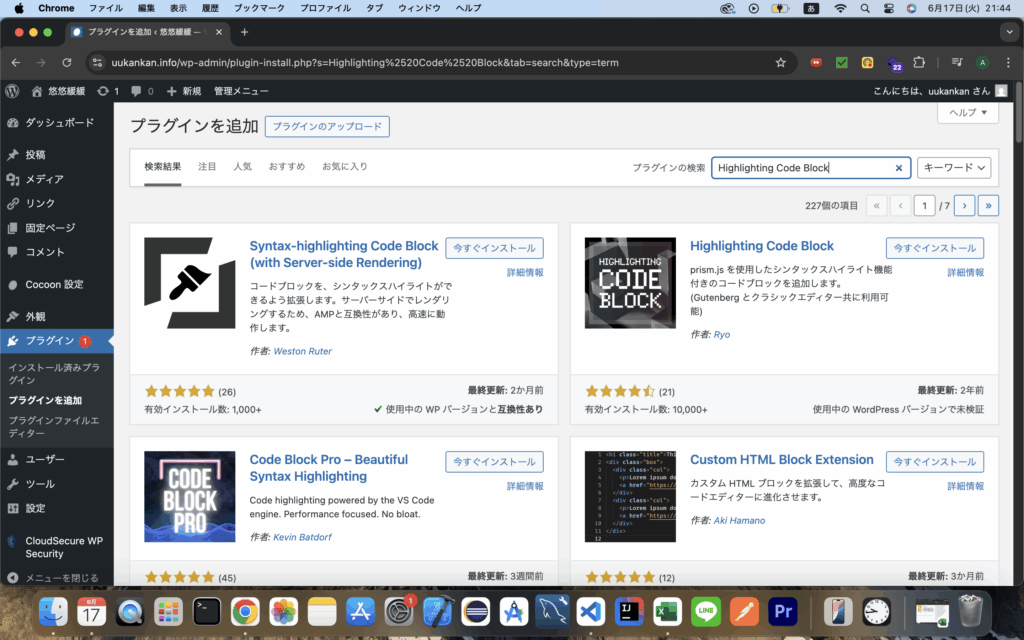Open author link Weston Ruter
This screenshot has width=1024, height=640.
pos(302,351)
